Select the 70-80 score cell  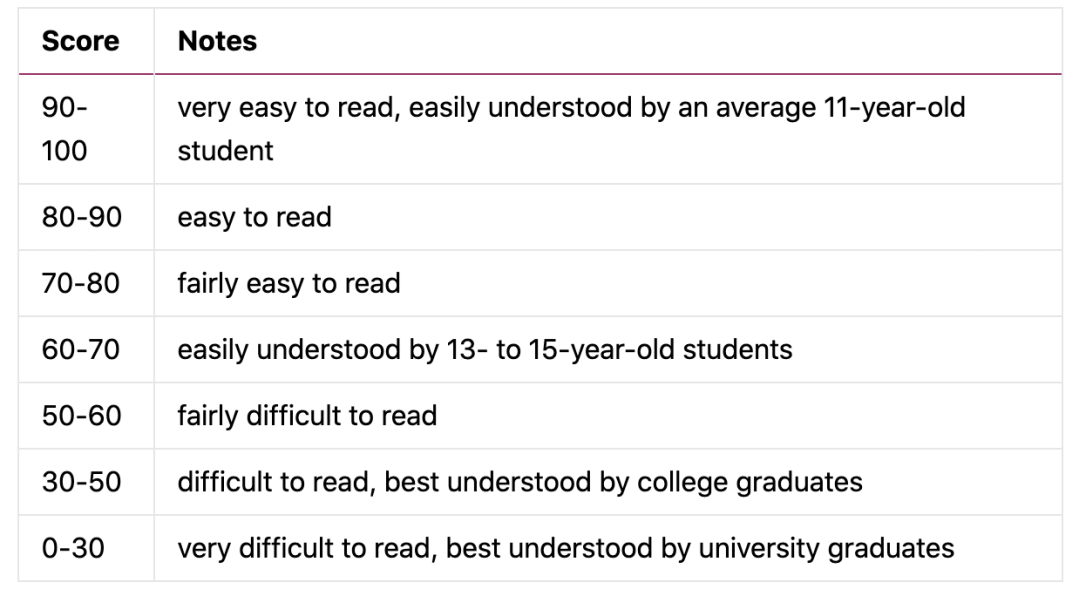[81, 283]
